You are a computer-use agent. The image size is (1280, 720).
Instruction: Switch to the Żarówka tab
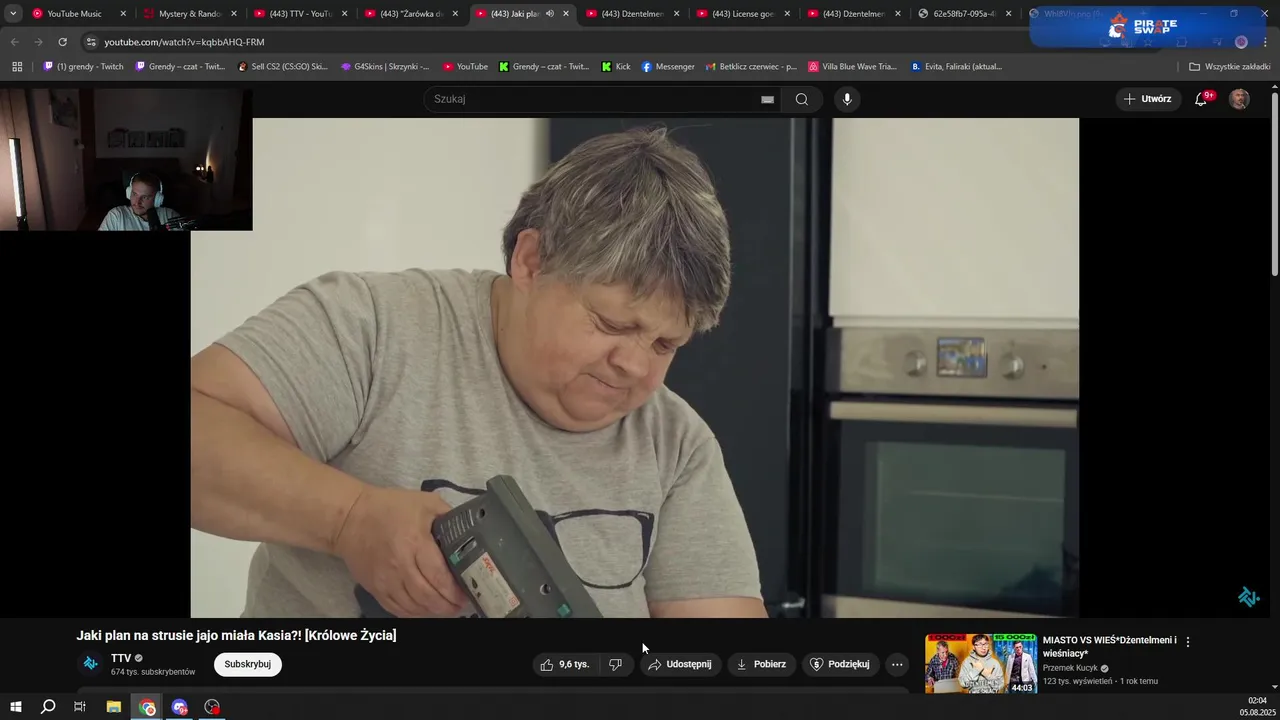[411, 14]
